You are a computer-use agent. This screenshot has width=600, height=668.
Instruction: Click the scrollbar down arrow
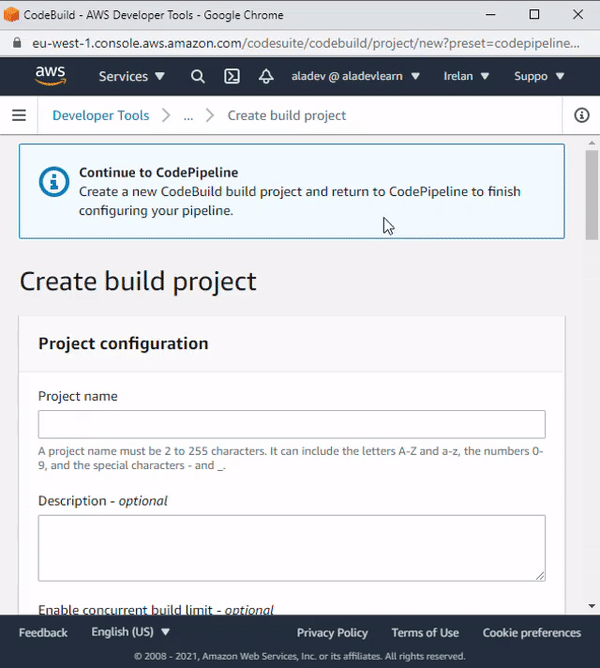(592, 606)
